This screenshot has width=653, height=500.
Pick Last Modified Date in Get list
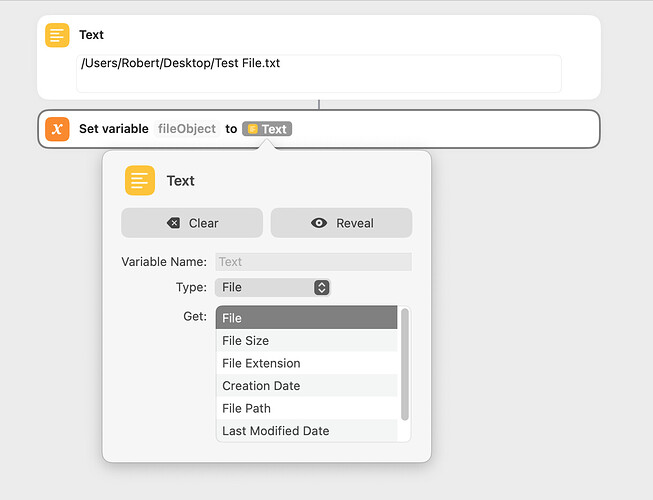click(x=307, y=430)
